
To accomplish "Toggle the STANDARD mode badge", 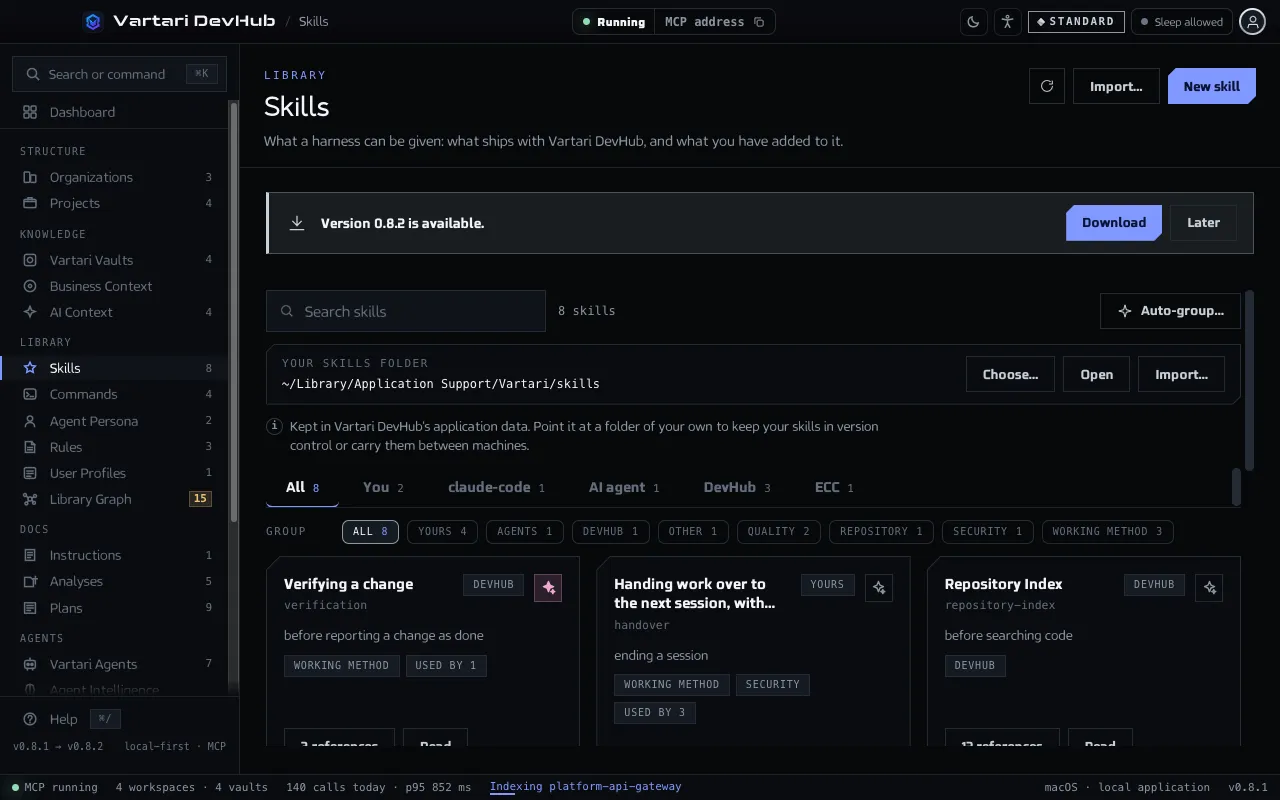I will (1076, 22).
